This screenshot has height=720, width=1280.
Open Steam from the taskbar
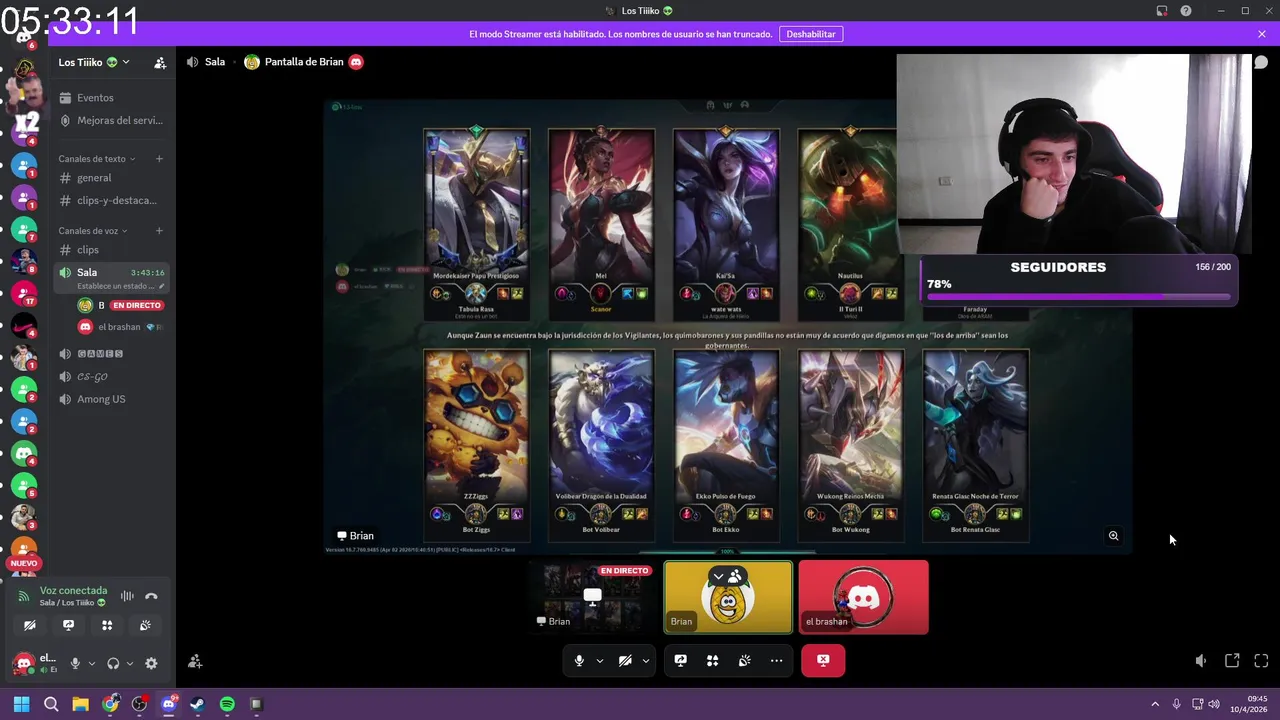[x=197, y=704]
